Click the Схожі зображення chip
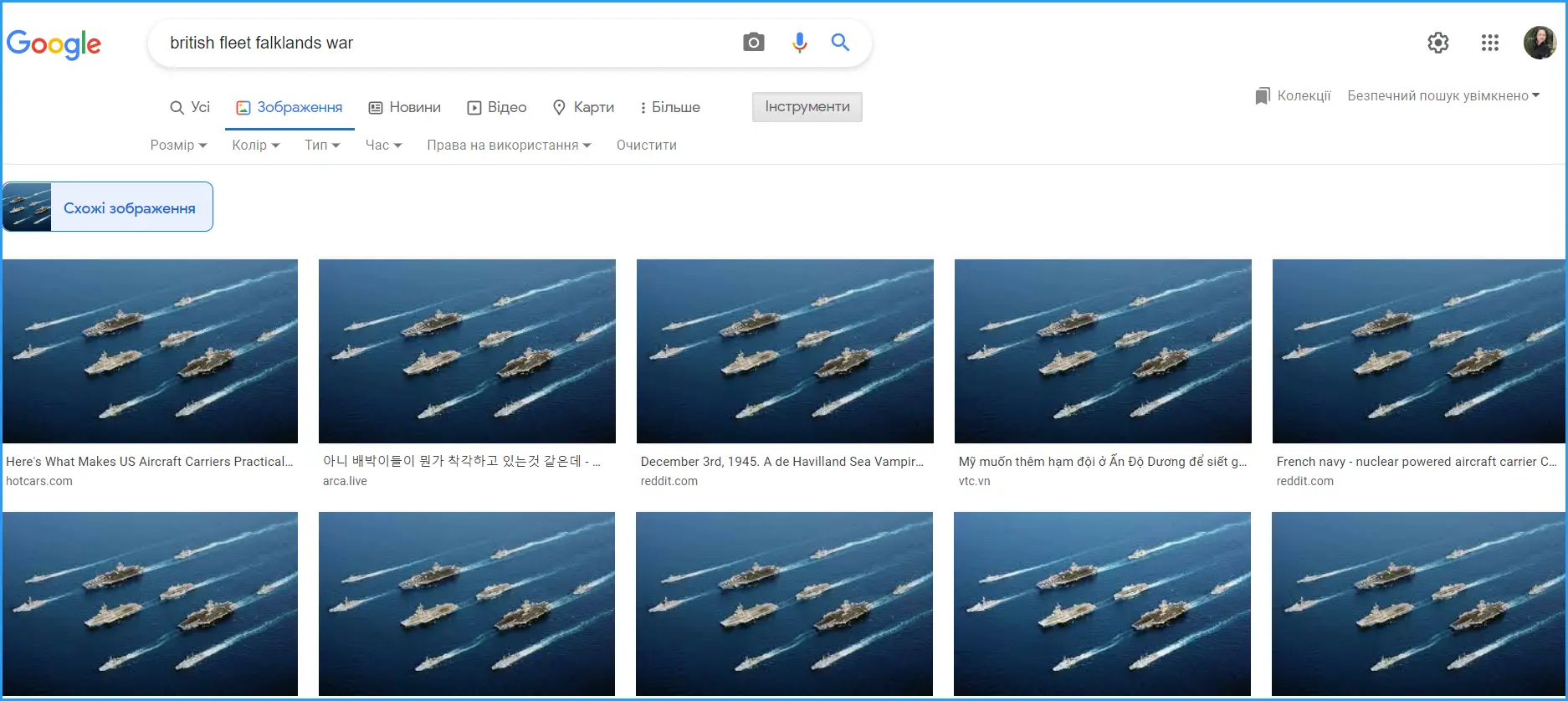This screenshot has height=701, width=1568. [x=108, y=207]
